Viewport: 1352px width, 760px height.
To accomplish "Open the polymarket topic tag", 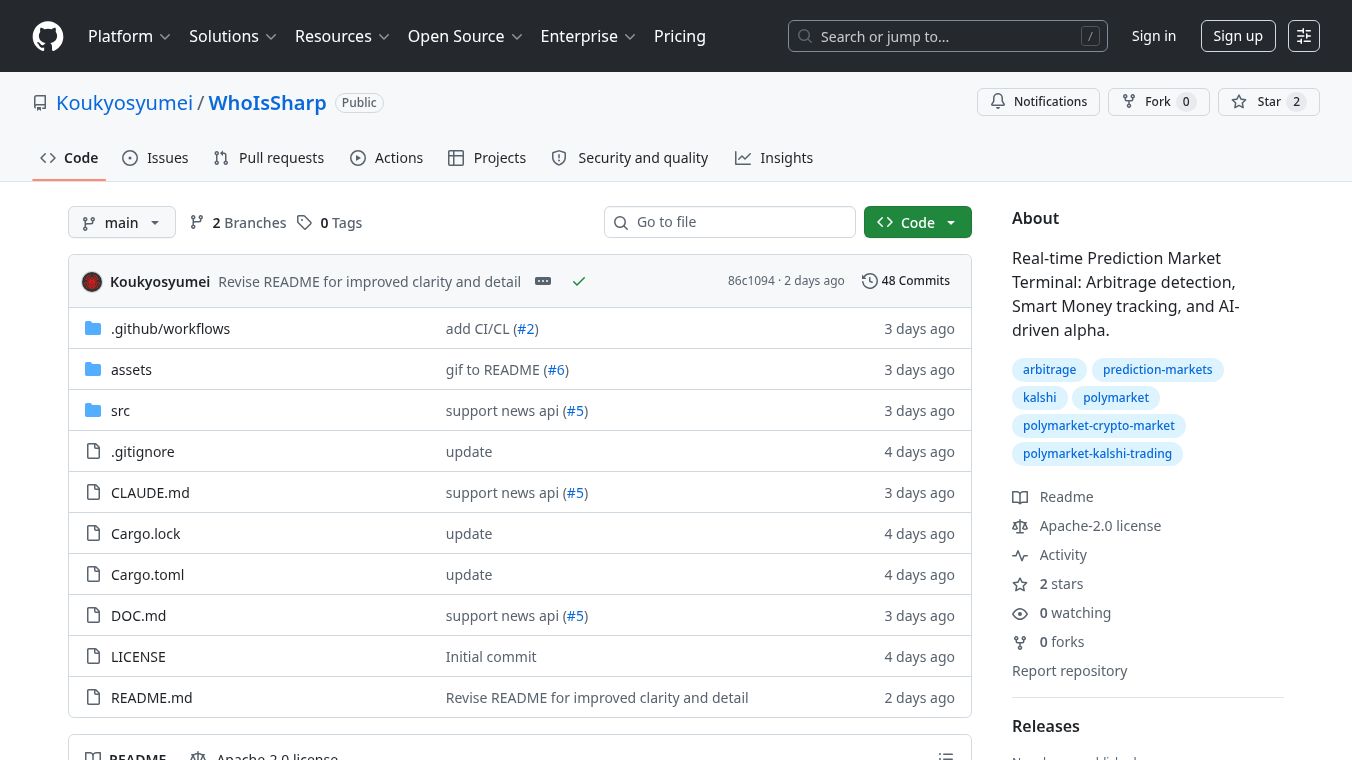I will click(1116, 398).
